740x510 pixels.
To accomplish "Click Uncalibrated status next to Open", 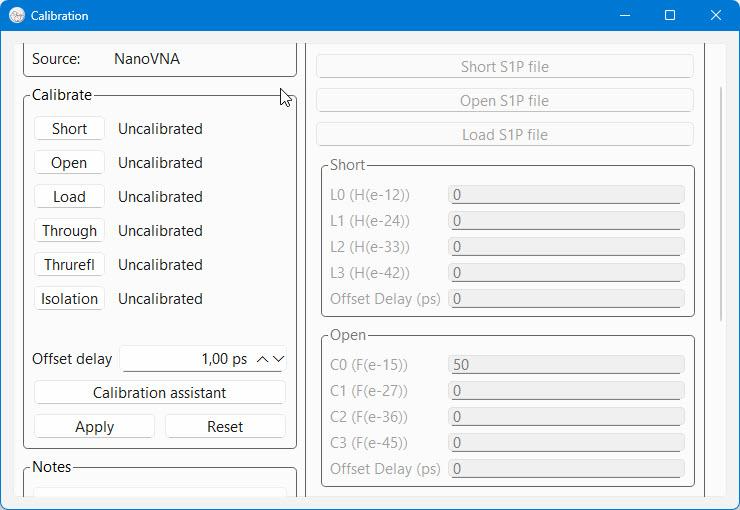I will pyautogui.click(x=160, y=163).
